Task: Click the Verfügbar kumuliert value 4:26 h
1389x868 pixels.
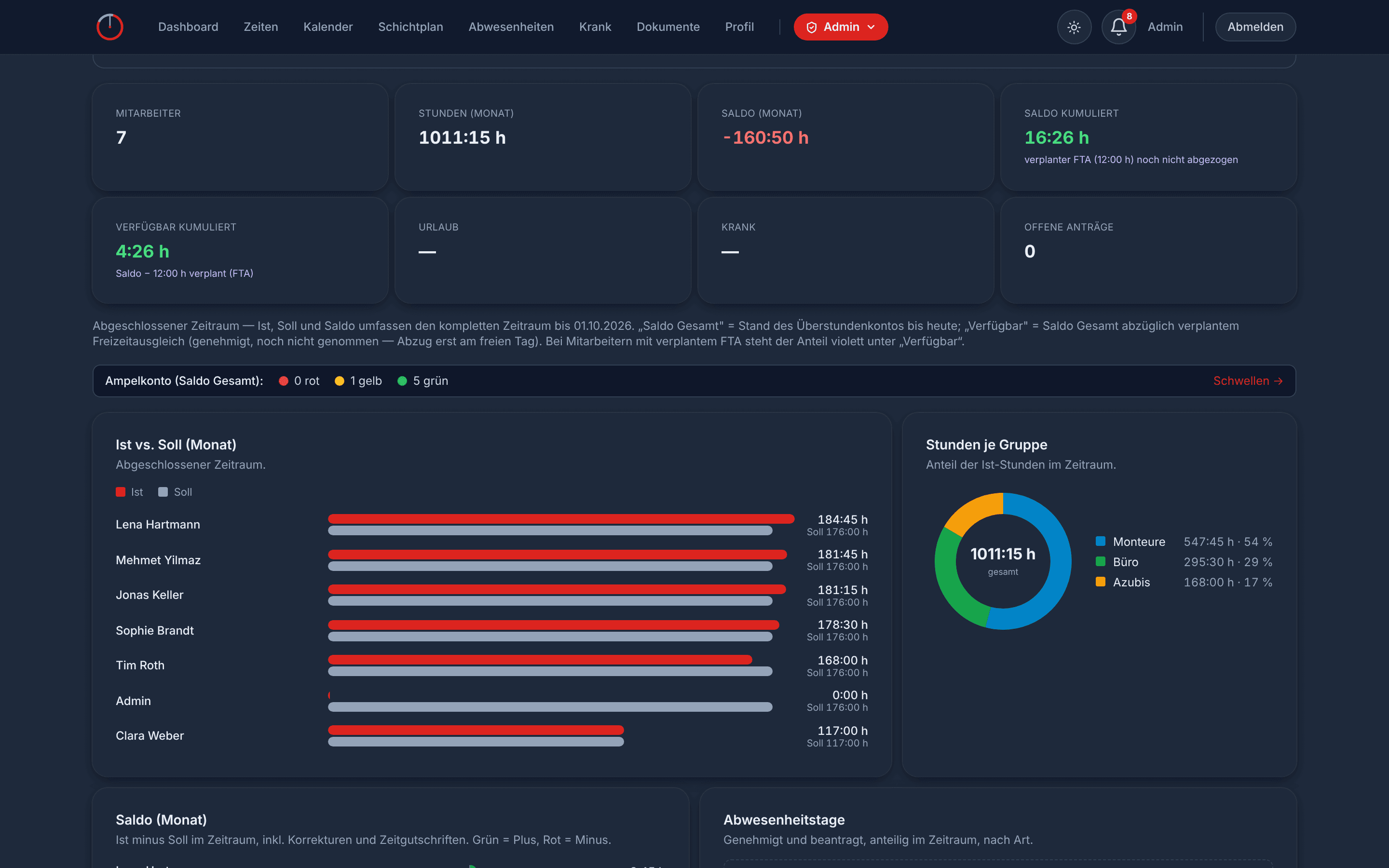Action: (x=142, y=251)
